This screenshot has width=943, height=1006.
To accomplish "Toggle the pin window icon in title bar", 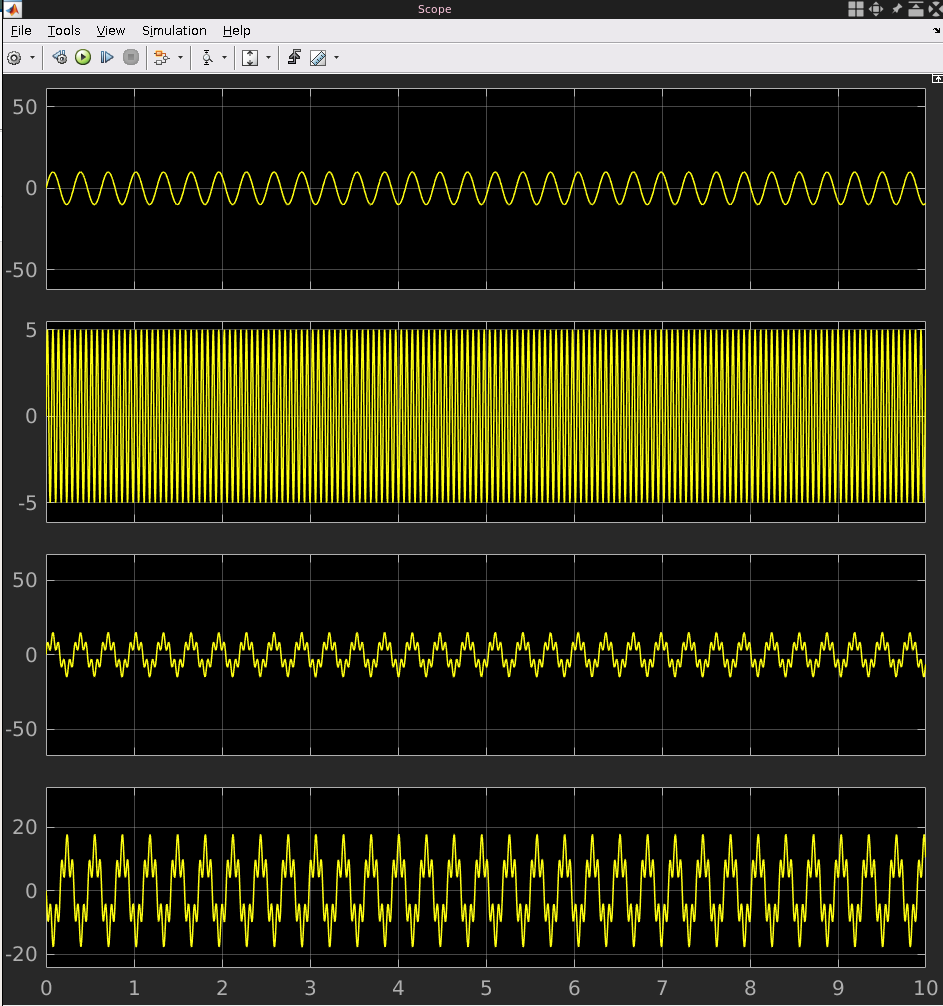I will 897,9.
